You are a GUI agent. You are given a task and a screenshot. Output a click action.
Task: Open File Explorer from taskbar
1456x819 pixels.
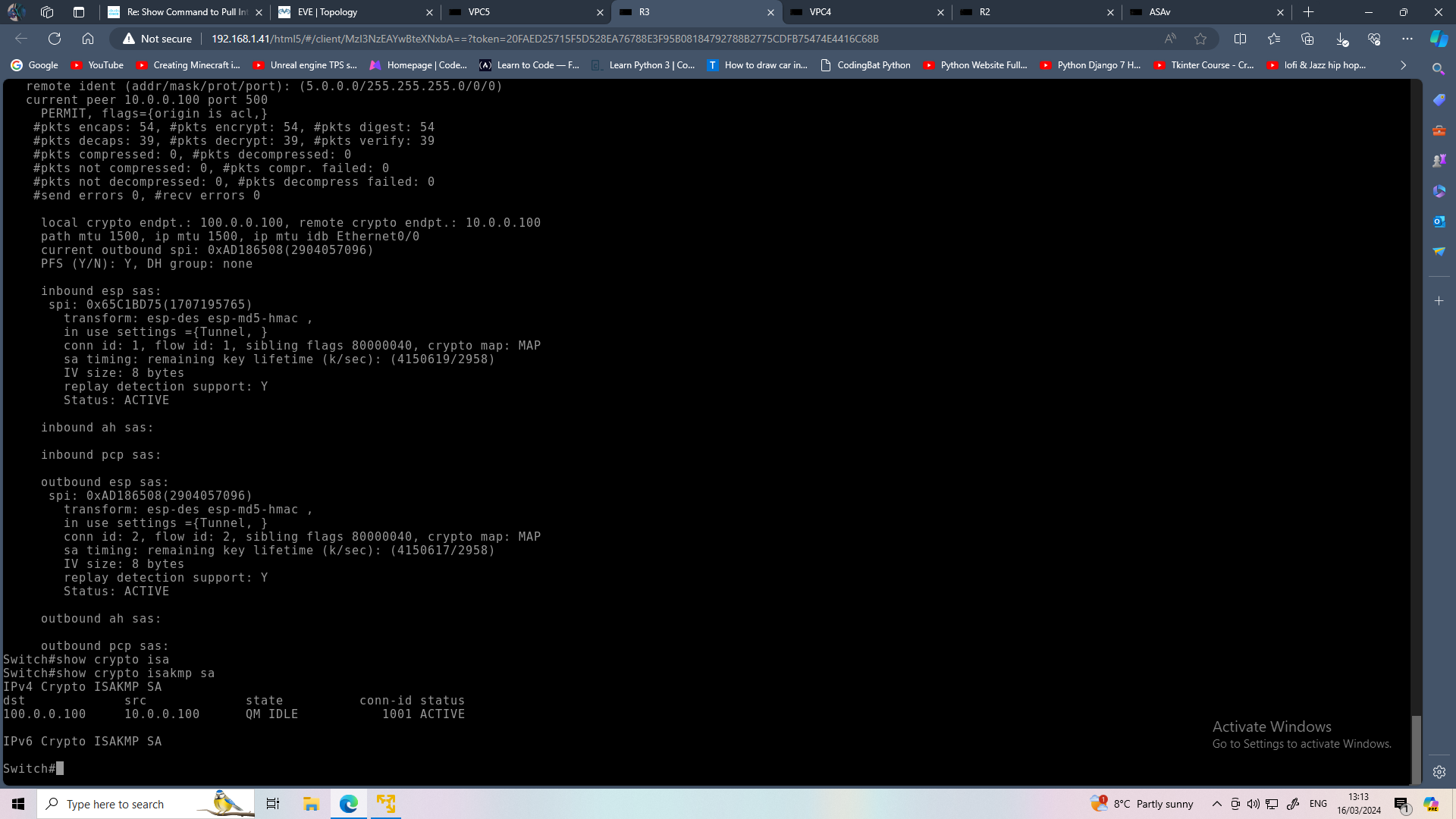[x=311, y=804]
